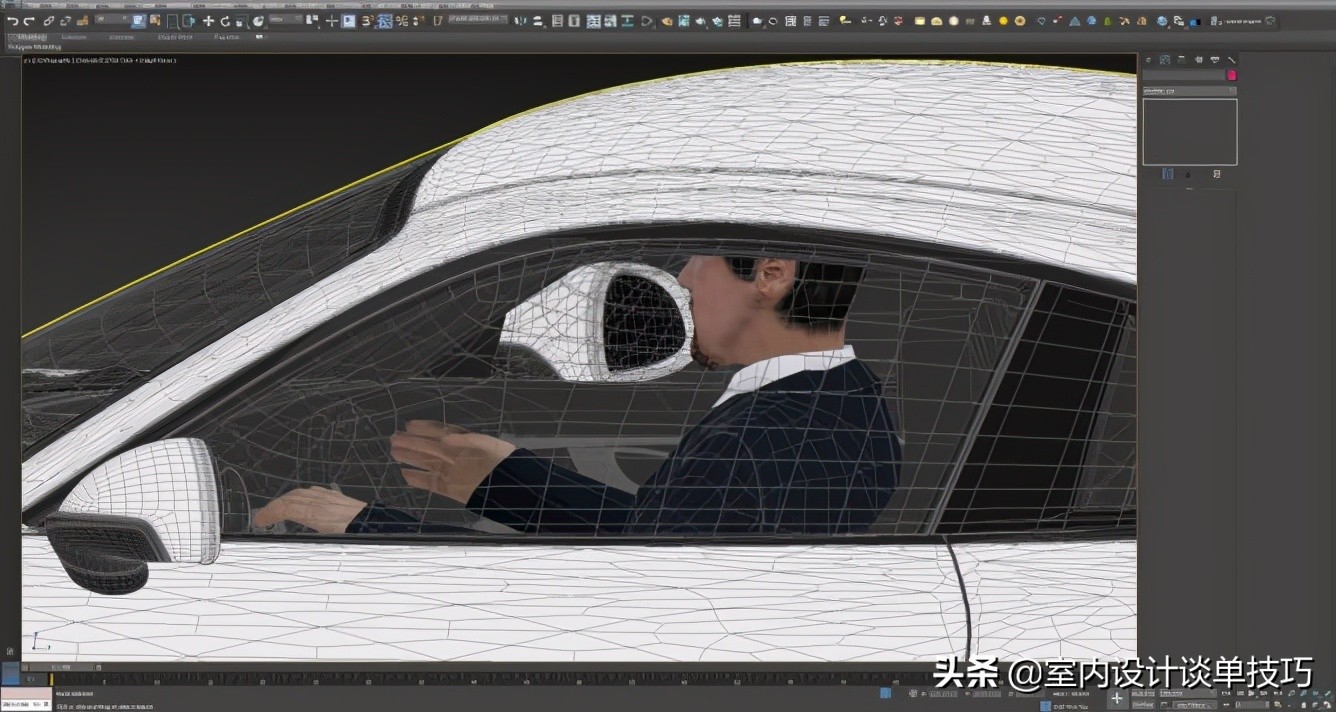Image resolution: width=1336 pixels, height=712 pixels.
Task: Open the Curve Editor from toolbar
Action: pyautogui.click(x=610, y=21)
